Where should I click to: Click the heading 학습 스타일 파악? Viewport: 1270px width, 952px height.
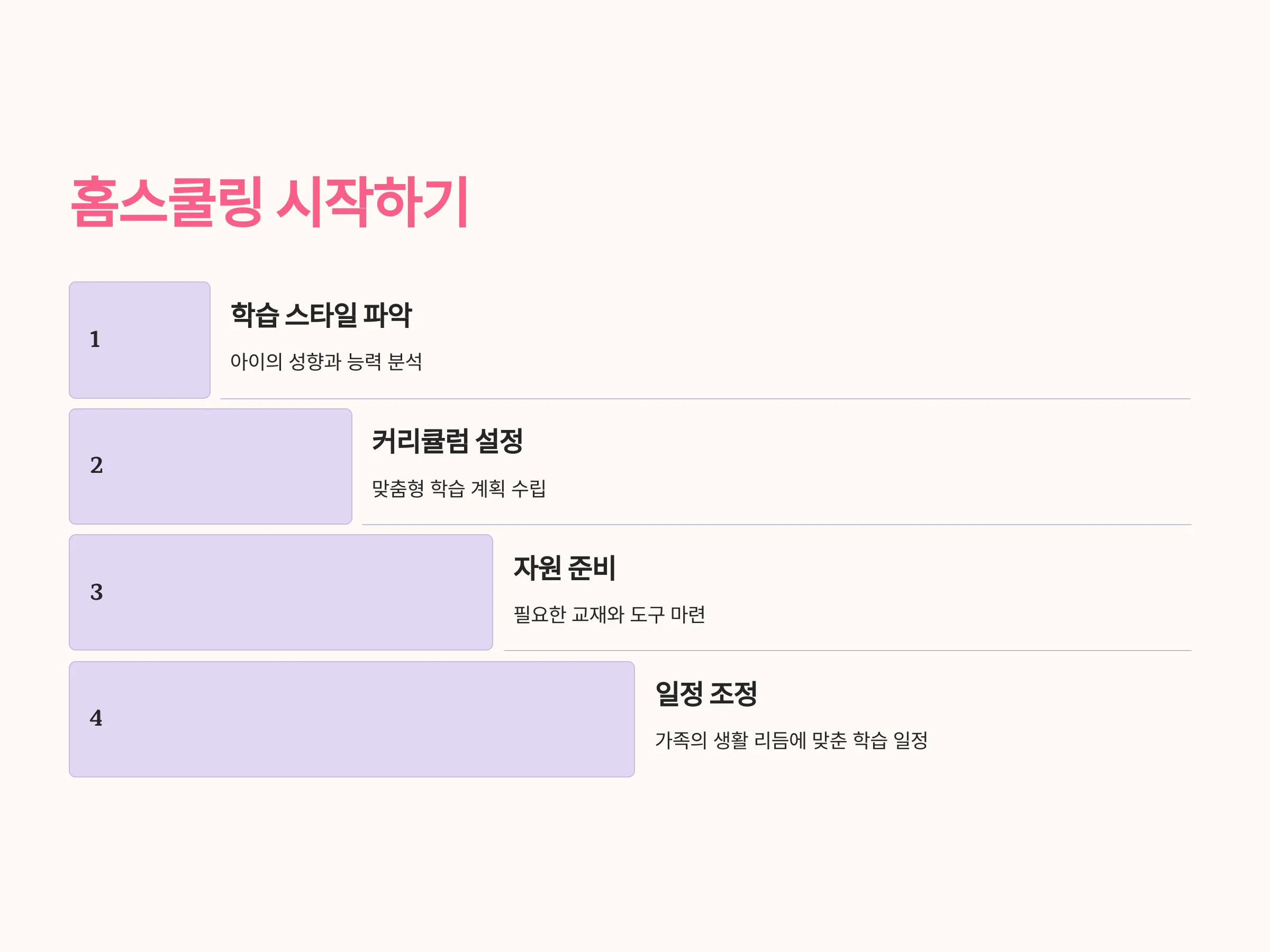tap(321, 315)
